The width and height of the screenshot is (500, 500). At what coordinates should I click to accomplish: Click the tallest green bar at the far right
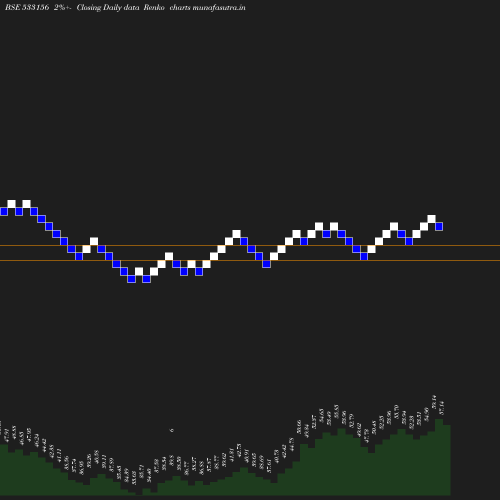439,457
